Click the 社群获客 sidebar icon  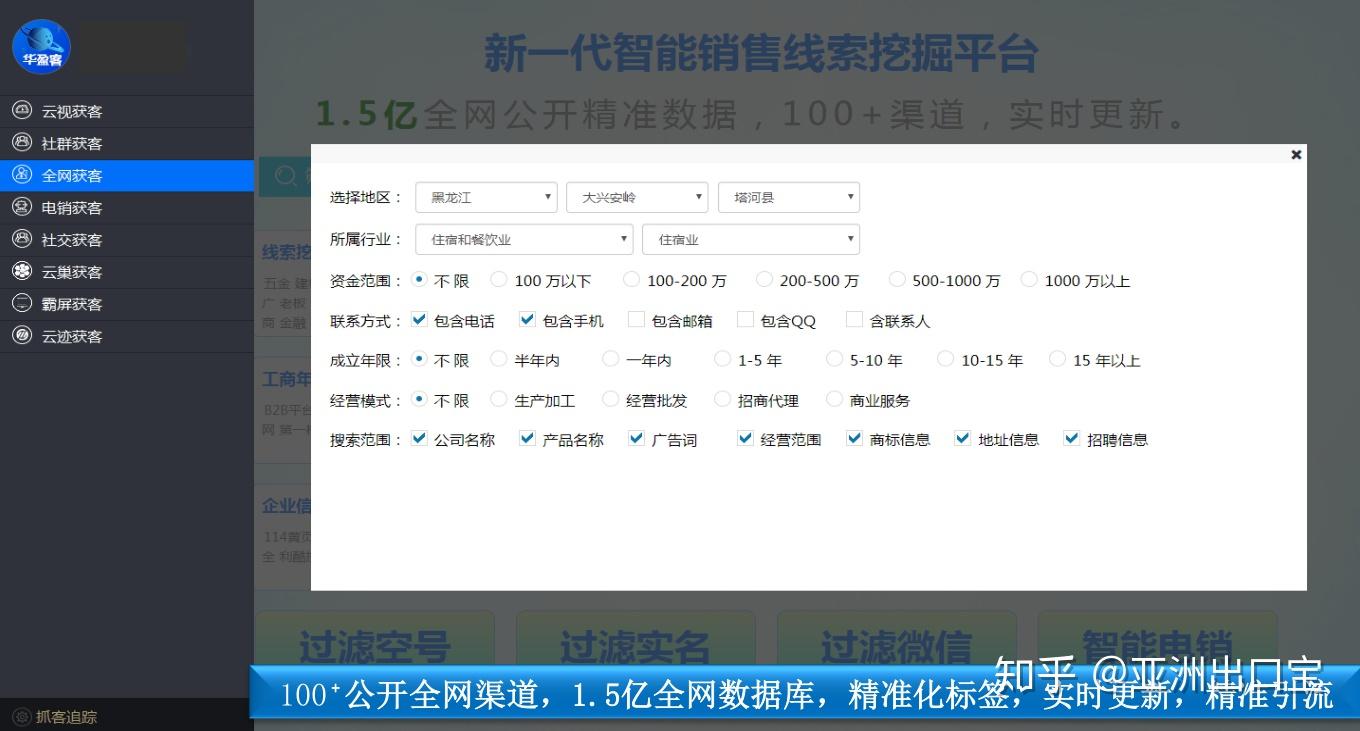(22, 143)
